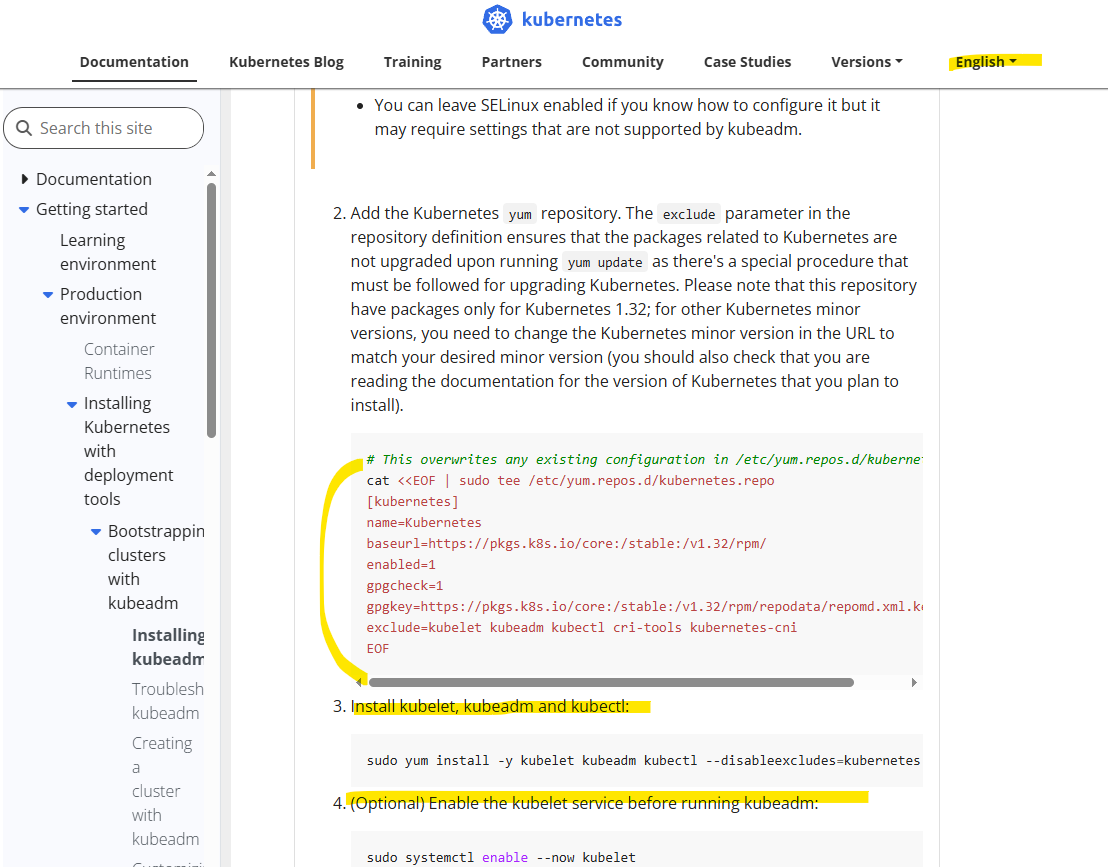Open Bootstrapping clusters with kubeadm sidebar link

click(155, 567)
